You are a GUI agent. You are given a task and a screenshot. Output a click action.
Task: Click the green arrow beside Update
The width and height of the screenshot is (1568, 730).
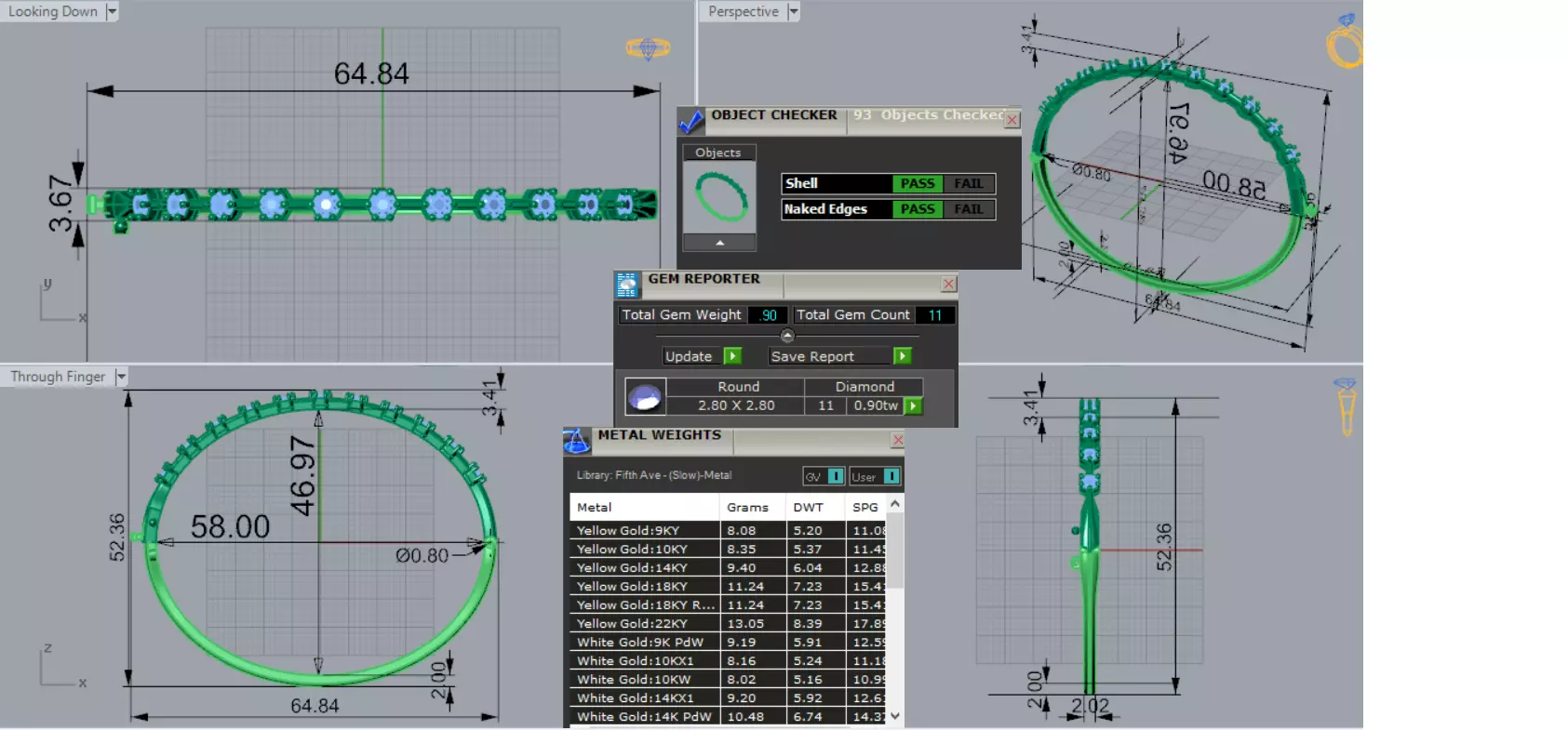[x=733, y=356]
